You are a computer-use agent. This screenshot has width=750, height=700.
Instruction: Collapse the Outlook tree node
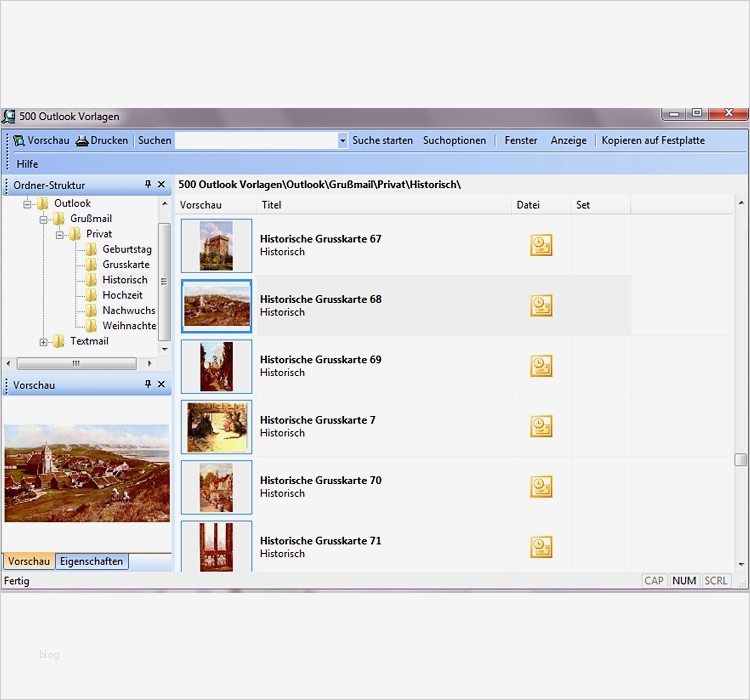coord(27,204)
